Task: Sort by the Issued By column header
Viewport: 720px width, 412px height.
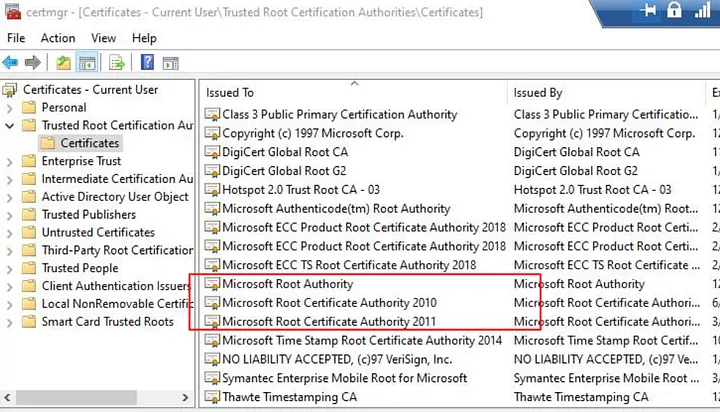Action: coord(600,93)
